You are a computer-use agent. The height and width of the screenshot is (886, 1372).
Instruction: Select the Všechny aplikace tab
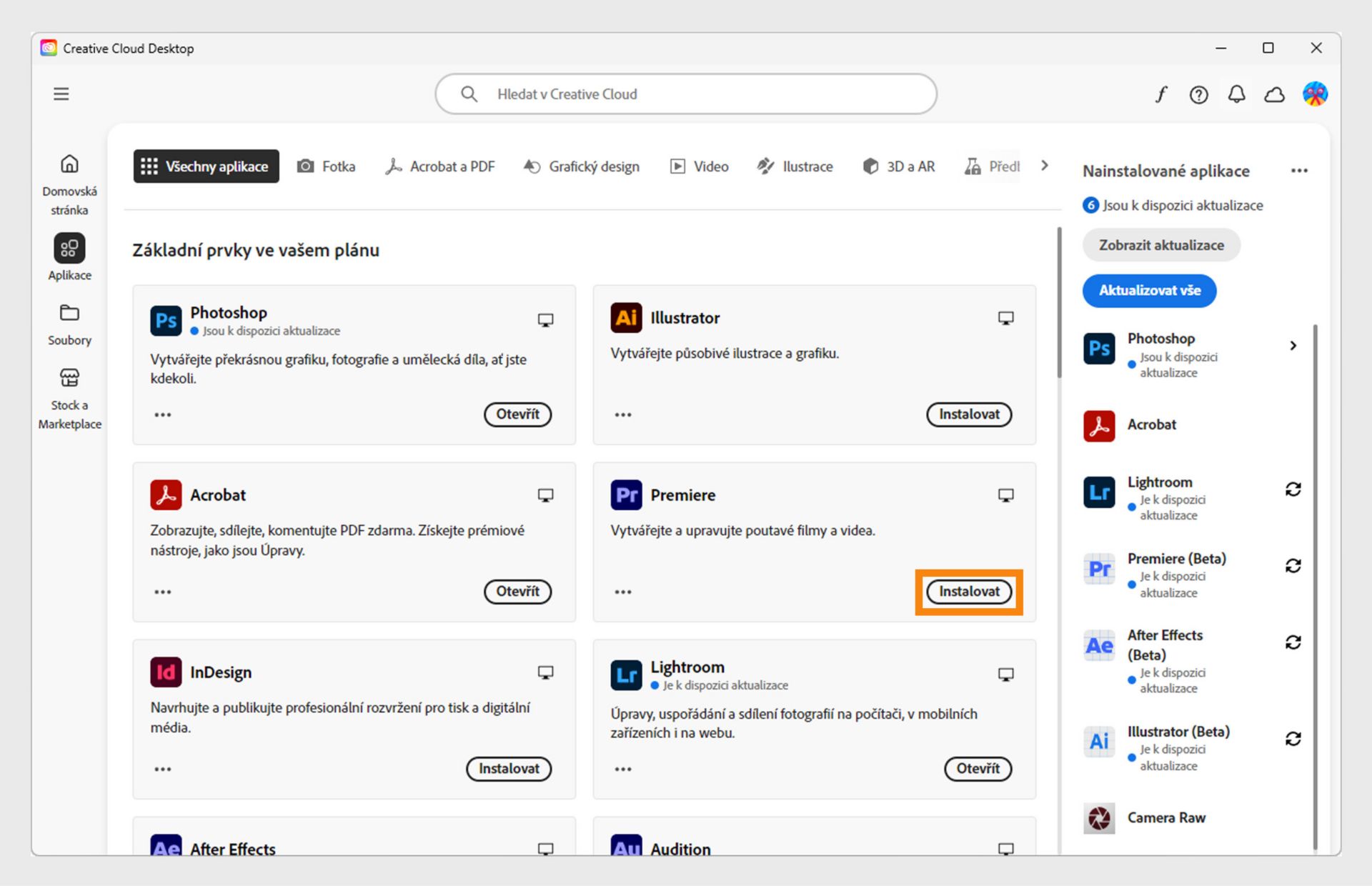point(206,166)
